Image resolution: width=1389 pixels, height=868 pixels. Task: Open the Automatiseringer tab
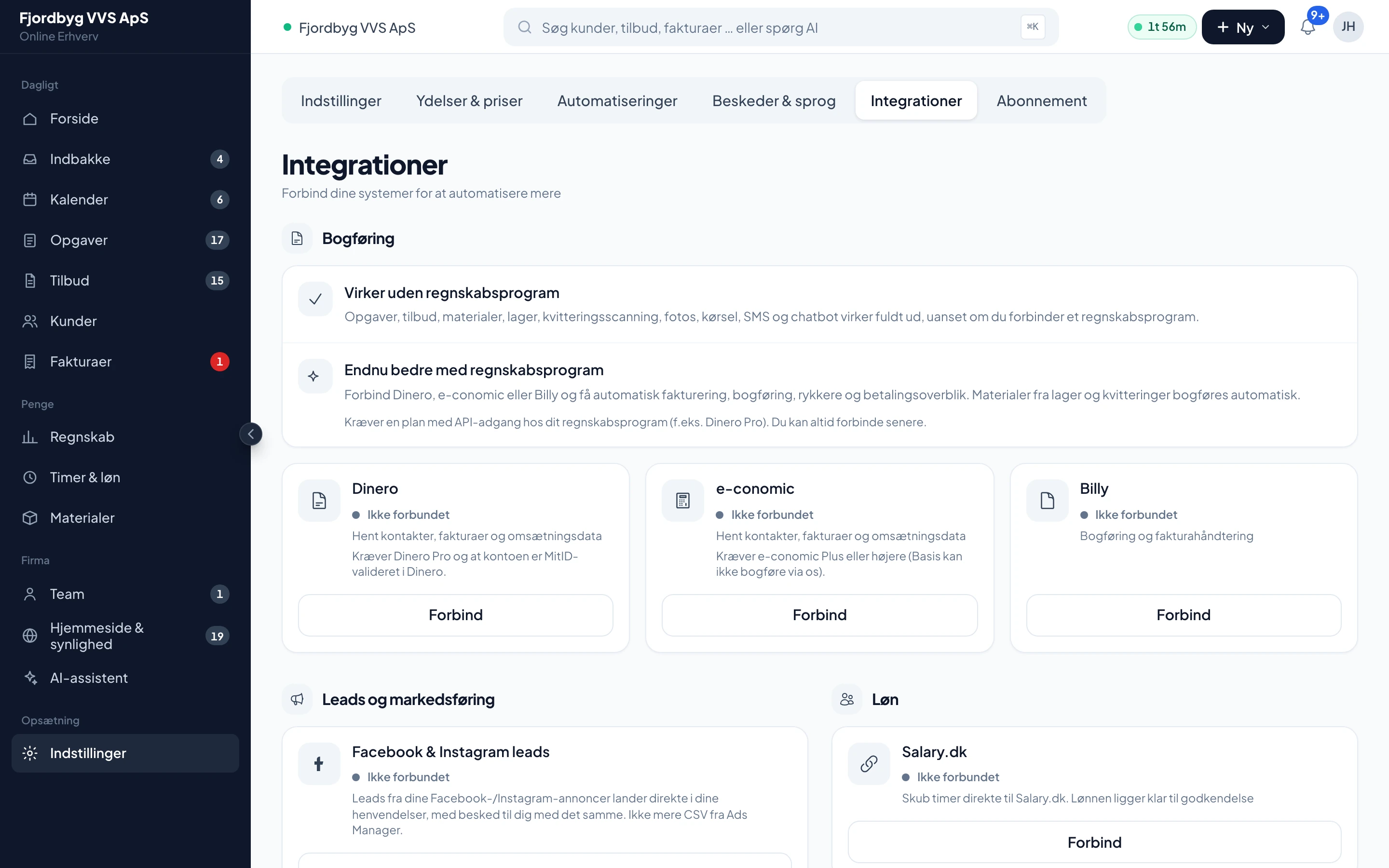(x=617, y=100)
